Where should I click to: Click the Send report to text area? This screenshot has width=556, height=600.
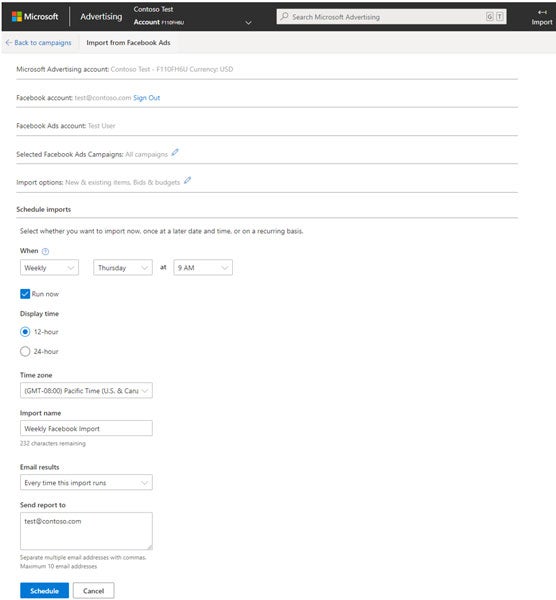pyautogui.click(x=86, y=531)
